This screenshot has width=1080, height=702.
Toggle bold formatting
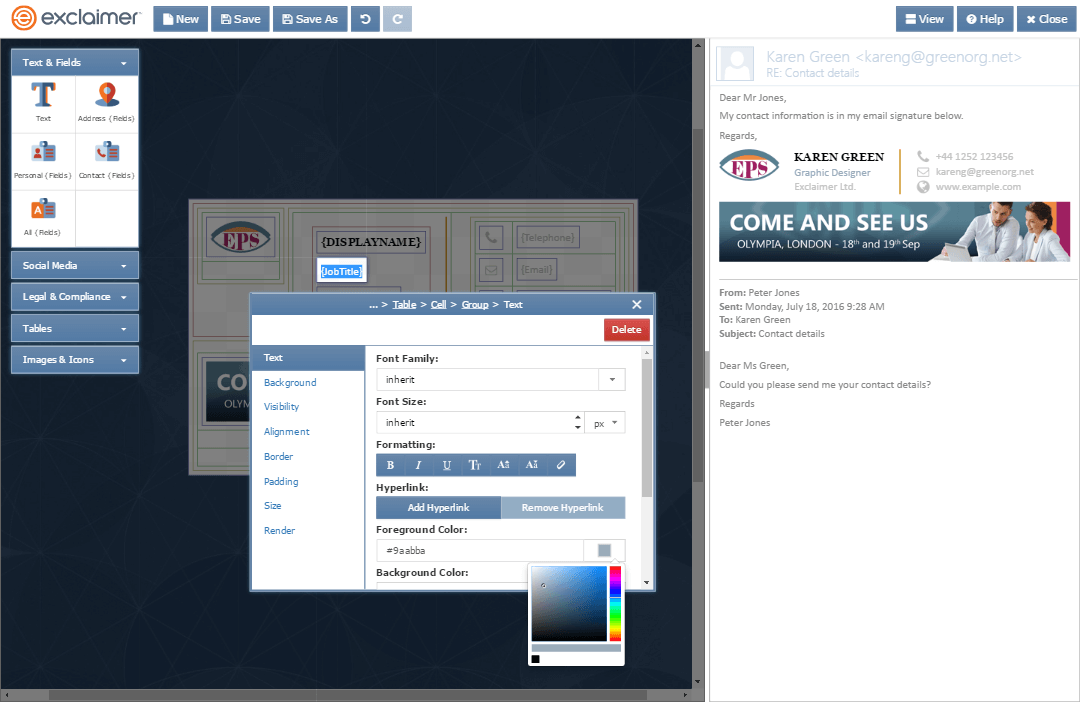(x=391, y=465)
